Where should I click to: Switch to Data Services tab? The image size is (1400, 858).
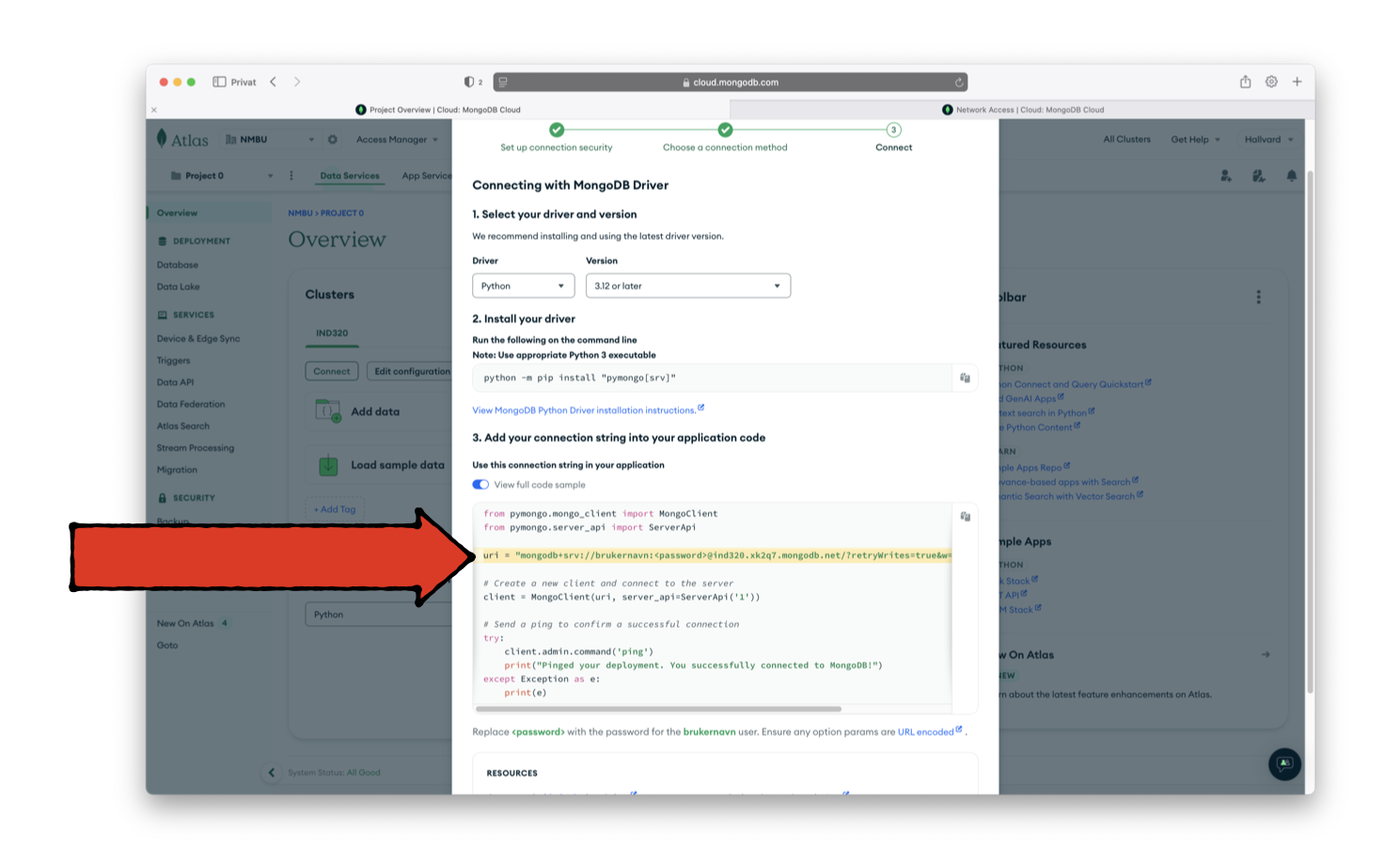[349, 176]
